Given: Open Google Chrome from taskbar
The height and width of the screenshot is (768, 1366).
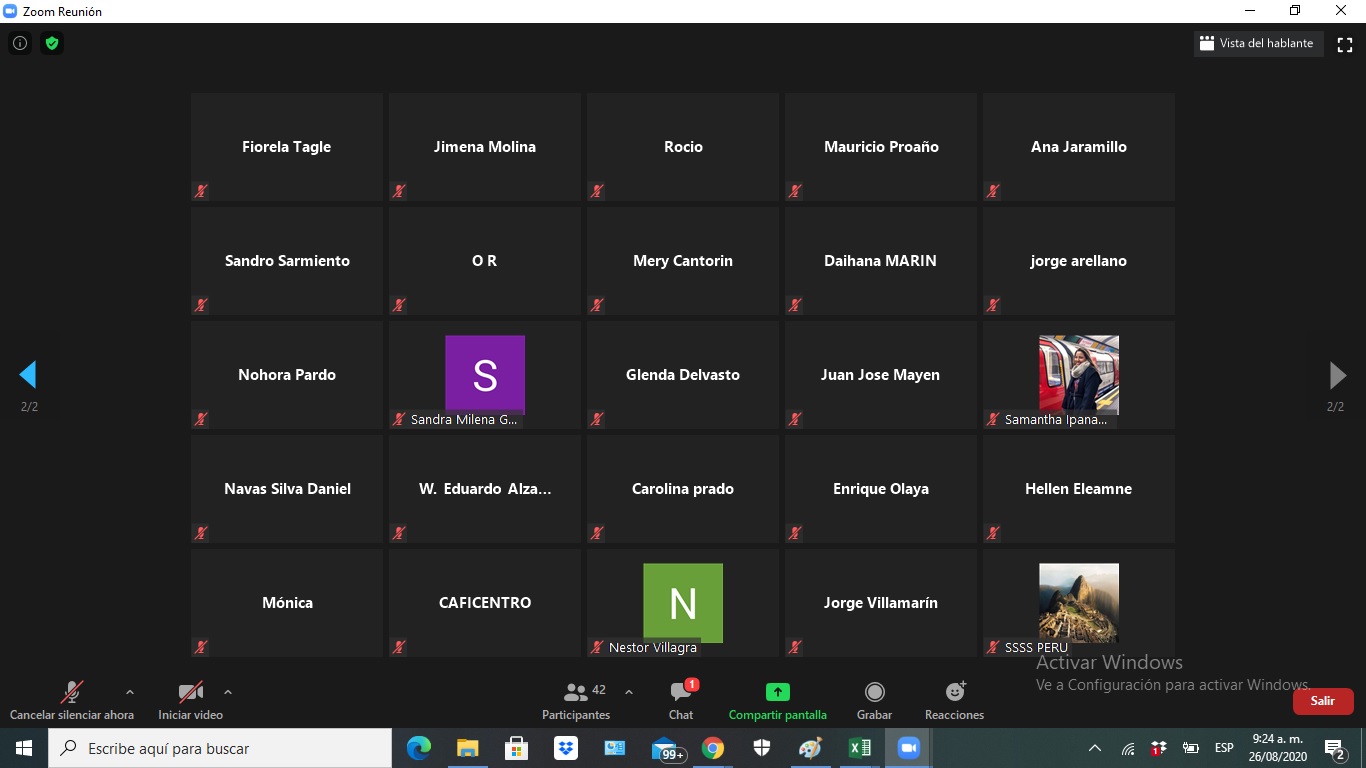Looking at the screenshot, I should click(x=713, y=748).
